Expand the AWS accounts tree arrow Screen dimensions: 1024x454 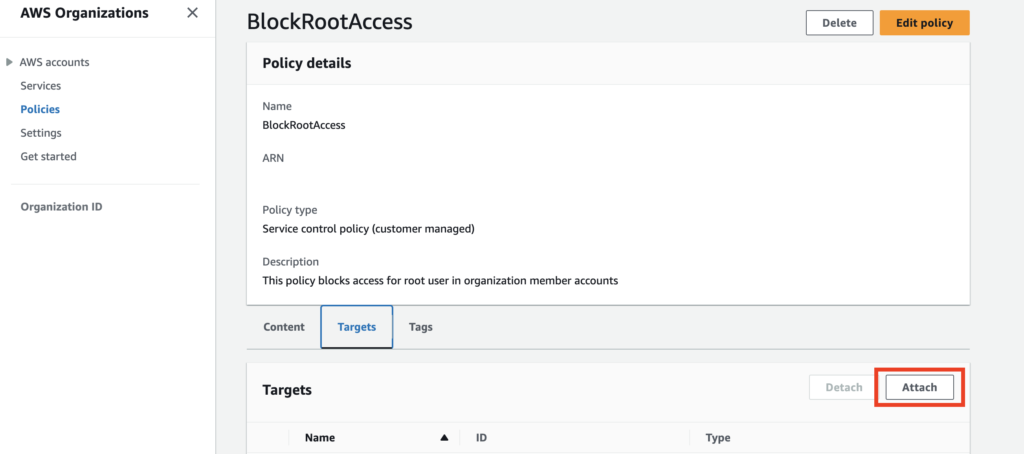(10, 62)
